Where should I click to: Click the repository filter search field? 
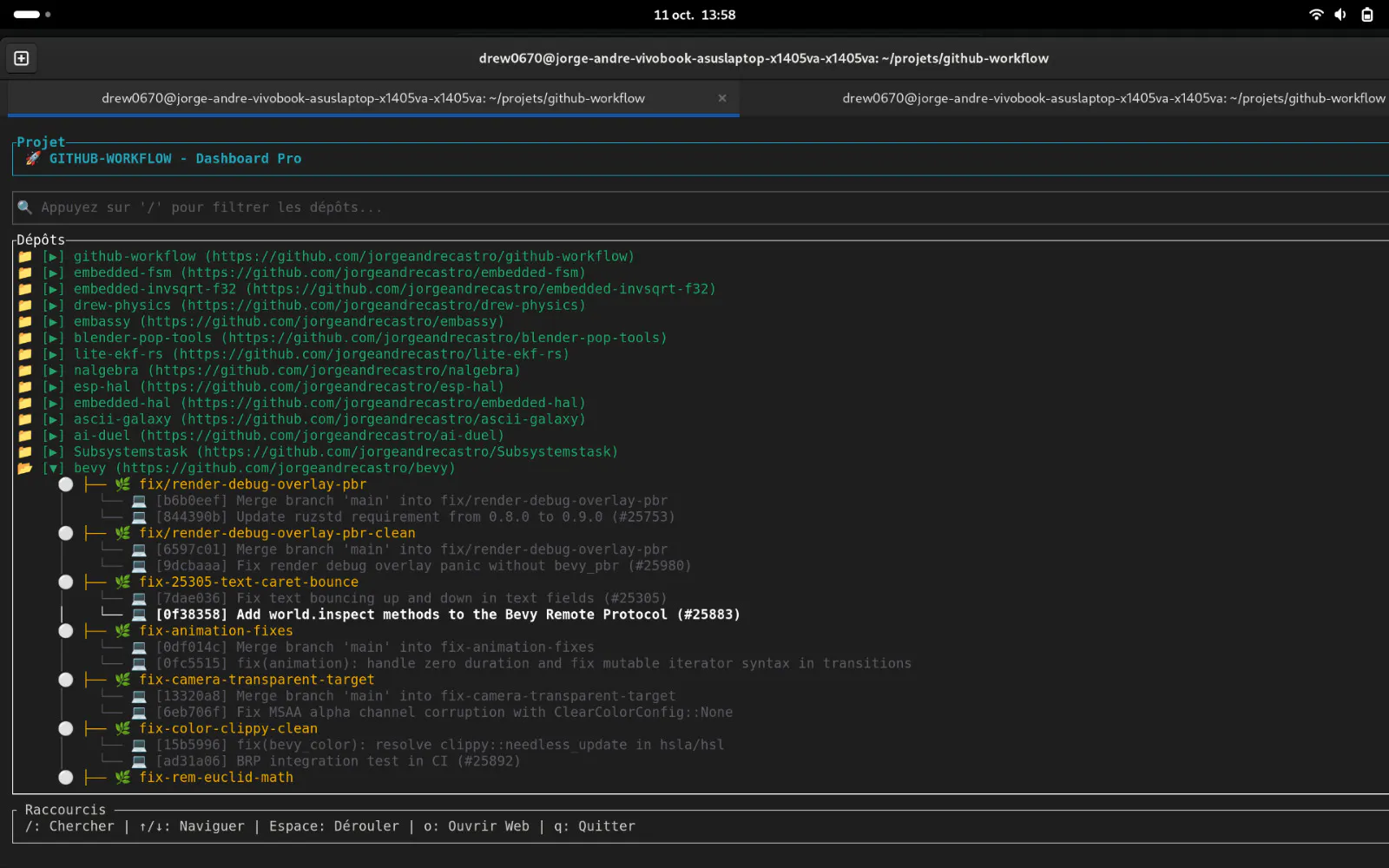[x=701, y=207]
